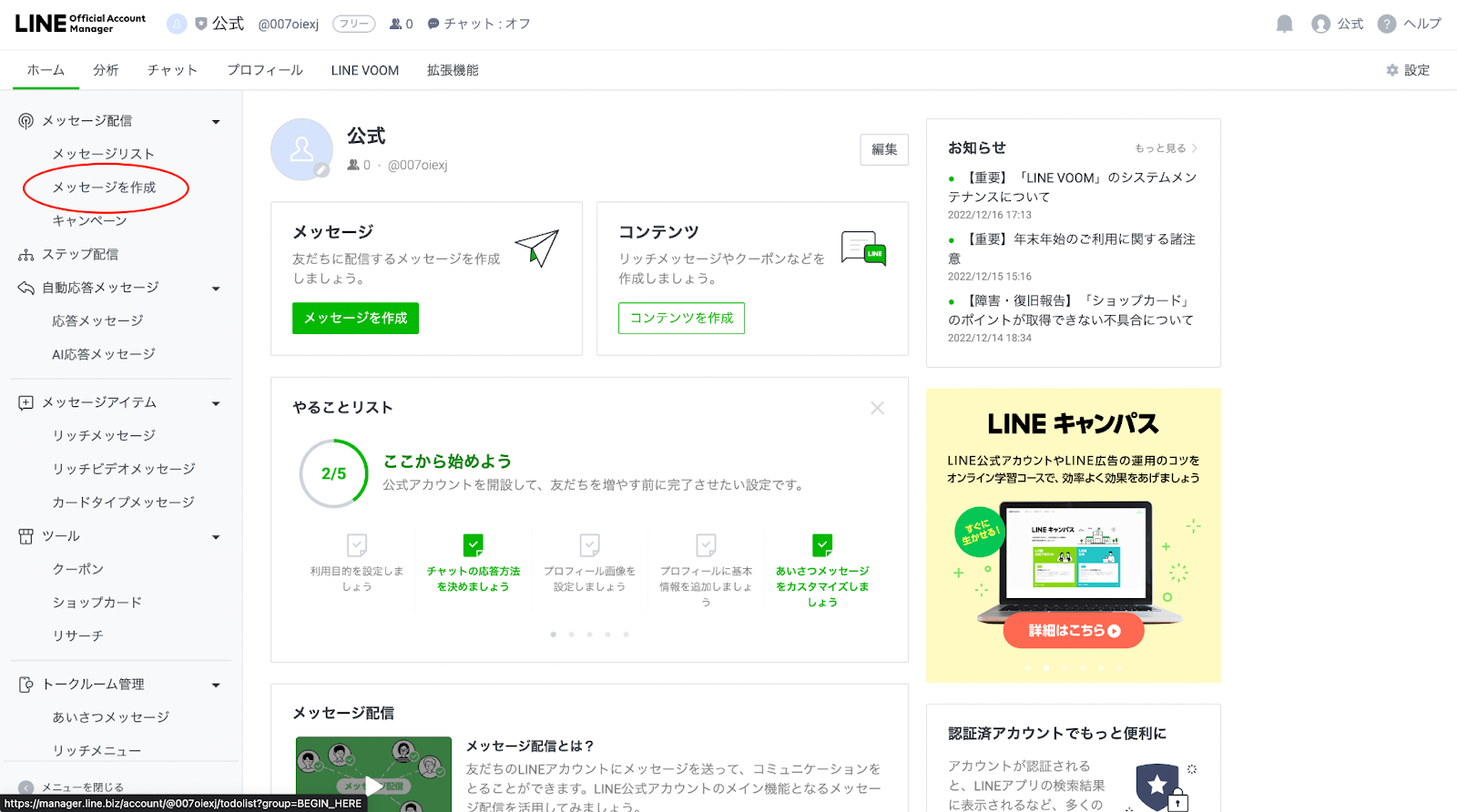Close the やることリスト panel with X

point(877,408)
